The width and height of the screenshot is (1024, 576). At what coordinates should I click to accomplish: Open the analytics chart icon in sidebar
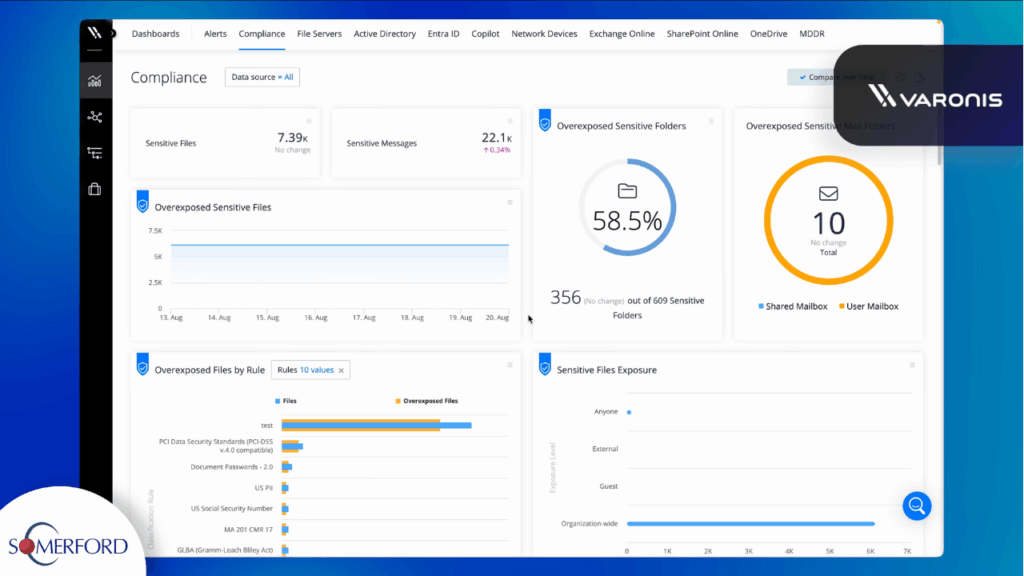coord(95,81)
